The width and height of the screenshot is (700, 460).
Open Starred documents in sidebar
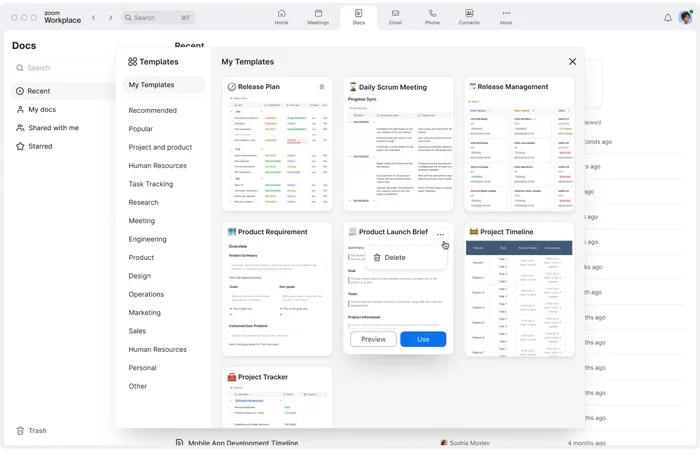40,146
